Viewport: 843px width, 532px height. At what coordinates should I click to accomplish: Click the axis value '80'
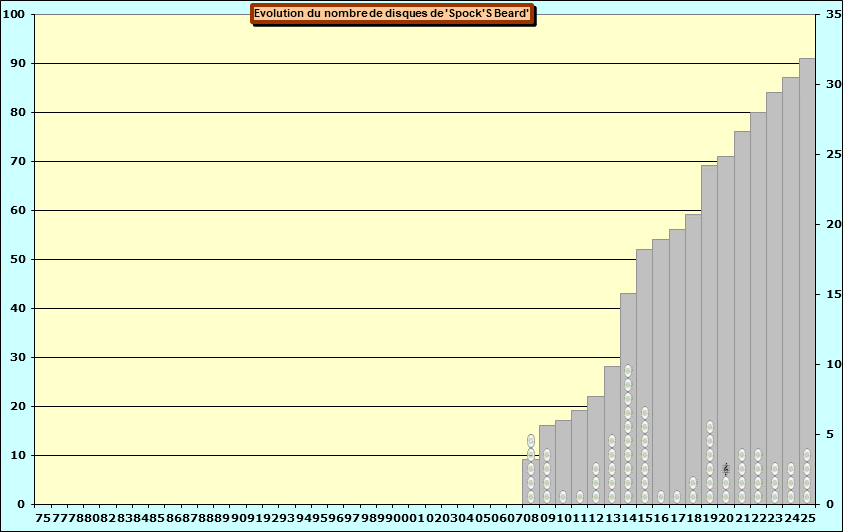click(18, 112)
